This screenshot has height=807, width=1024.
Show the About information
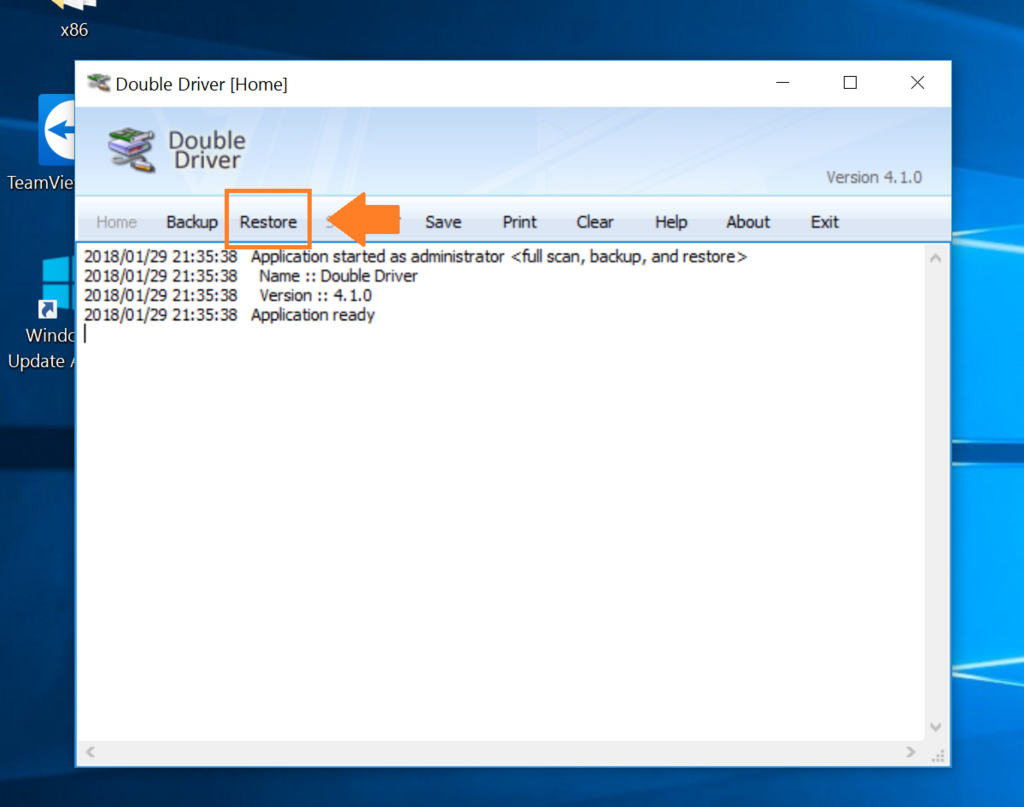(x=748, y=222)
